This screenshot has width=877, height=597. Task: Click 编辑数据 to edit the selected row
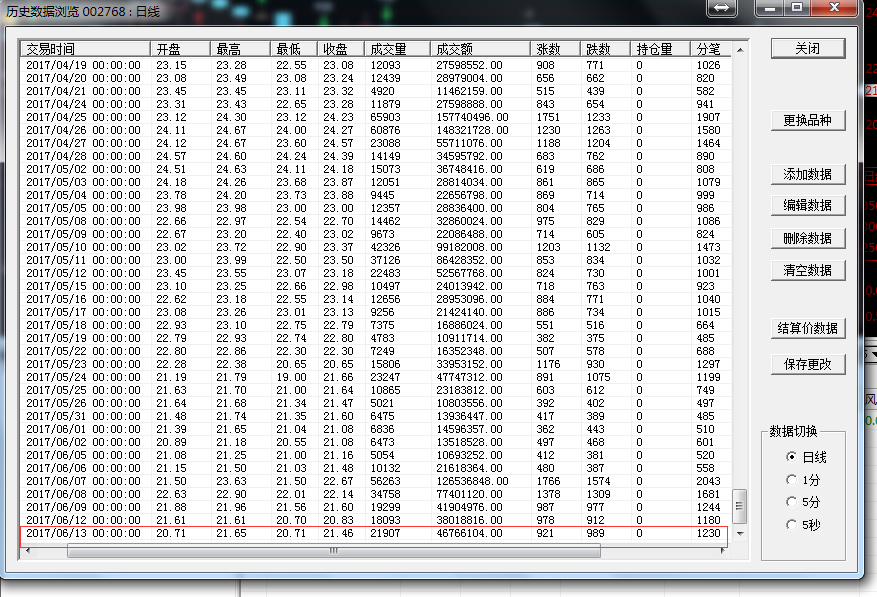pos(808,205)
